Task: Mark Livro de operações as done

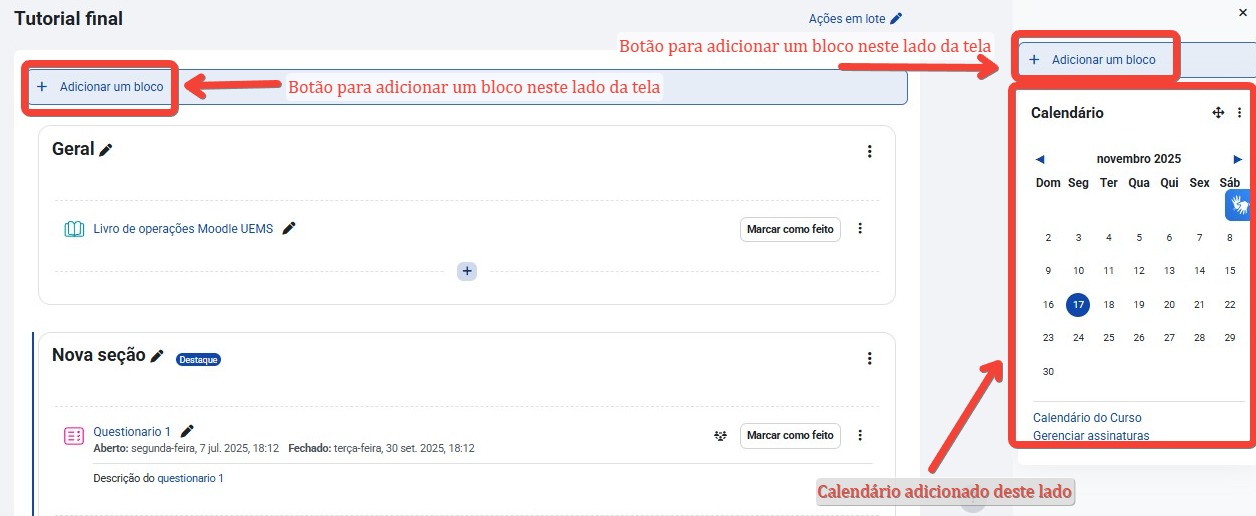Action: [790, 229]
